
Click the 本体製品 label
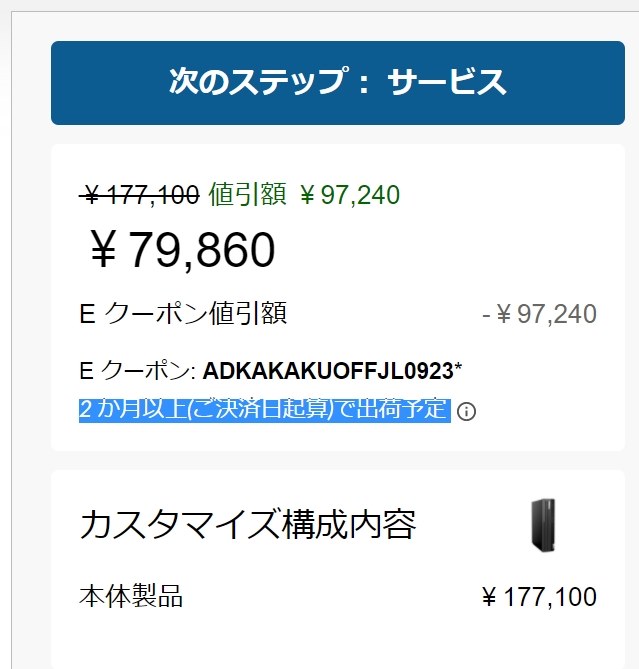(131, 598)
